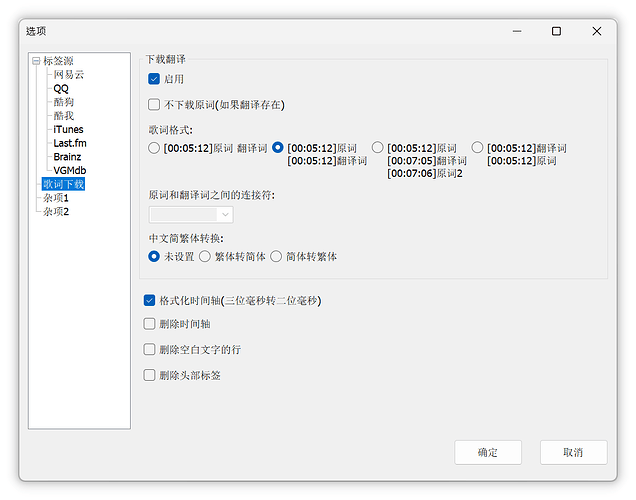Image resolution: width=636 pixels, height=500 pixels.
Task: Select single-line 原词 翻译词 lyric format
Action: [154, 148]
